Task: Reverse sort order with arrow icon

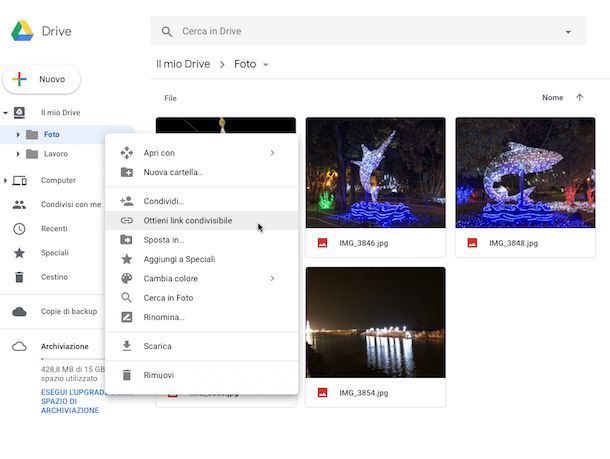Action: (579, 98)
